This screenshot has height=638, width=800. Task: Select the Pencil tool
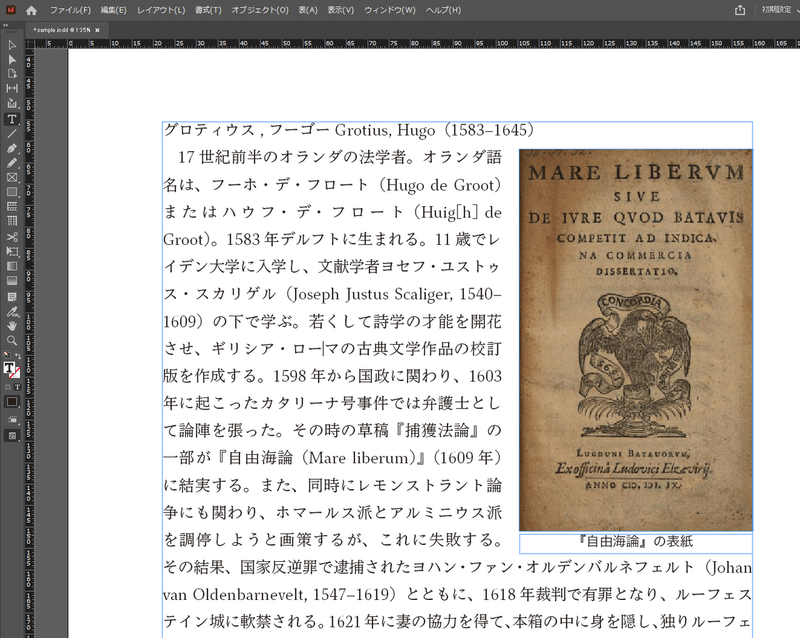point(12,163)
